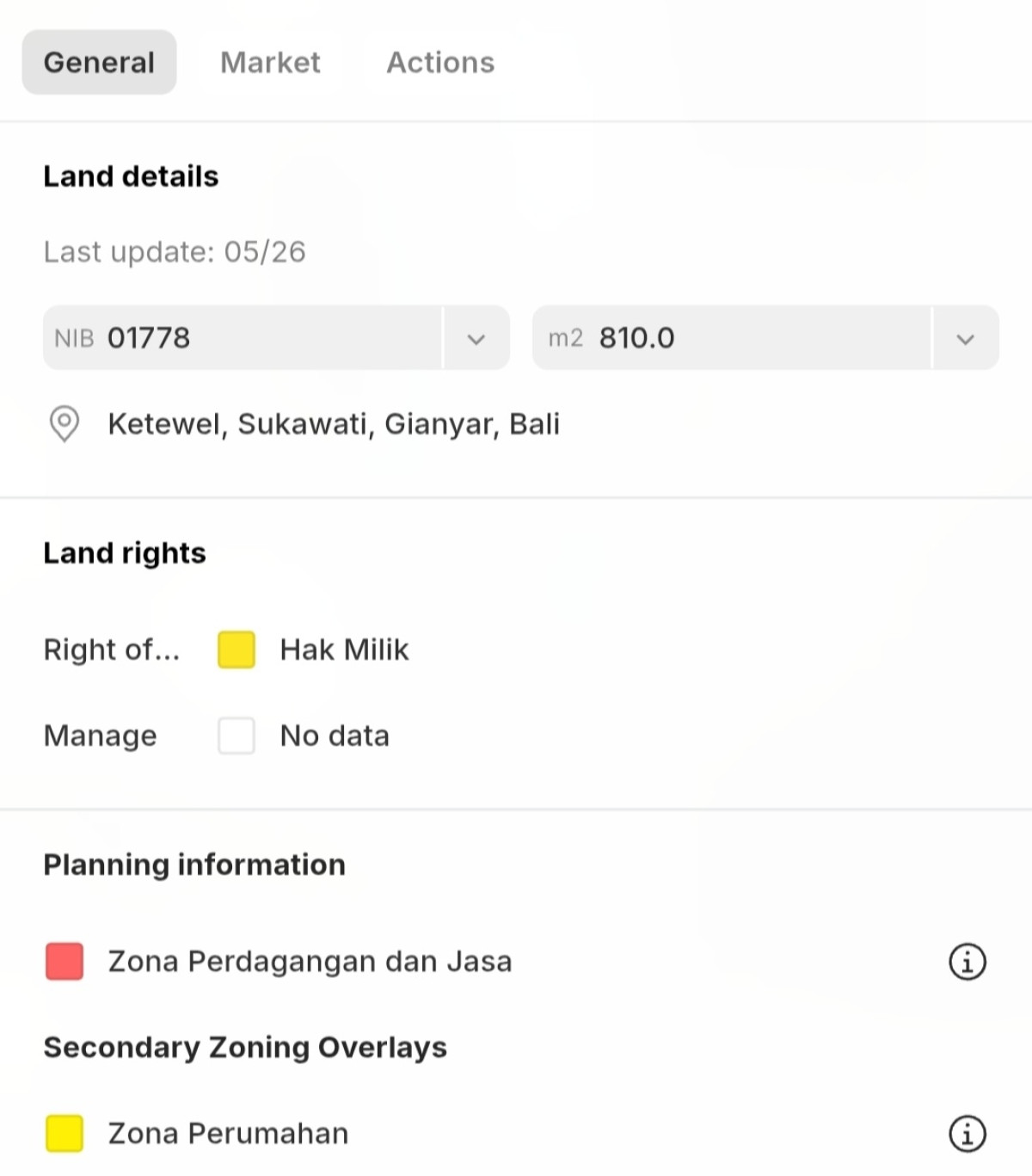Click the Hak Milik label
The width and height of the screenshot is (1032, 1176).
[344, 650]
